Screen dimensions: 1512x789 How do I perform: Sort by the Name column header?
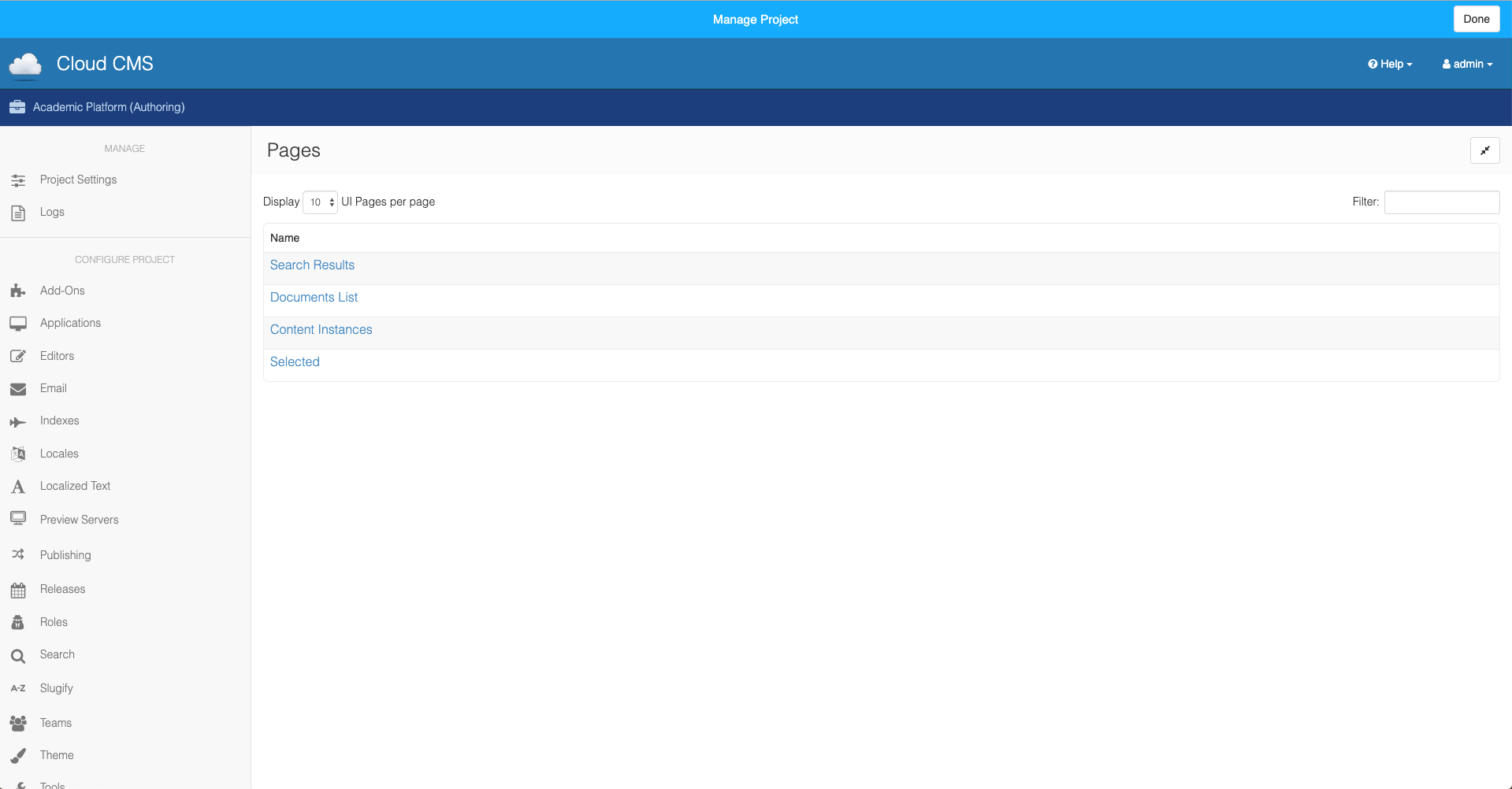coord(284,238)
